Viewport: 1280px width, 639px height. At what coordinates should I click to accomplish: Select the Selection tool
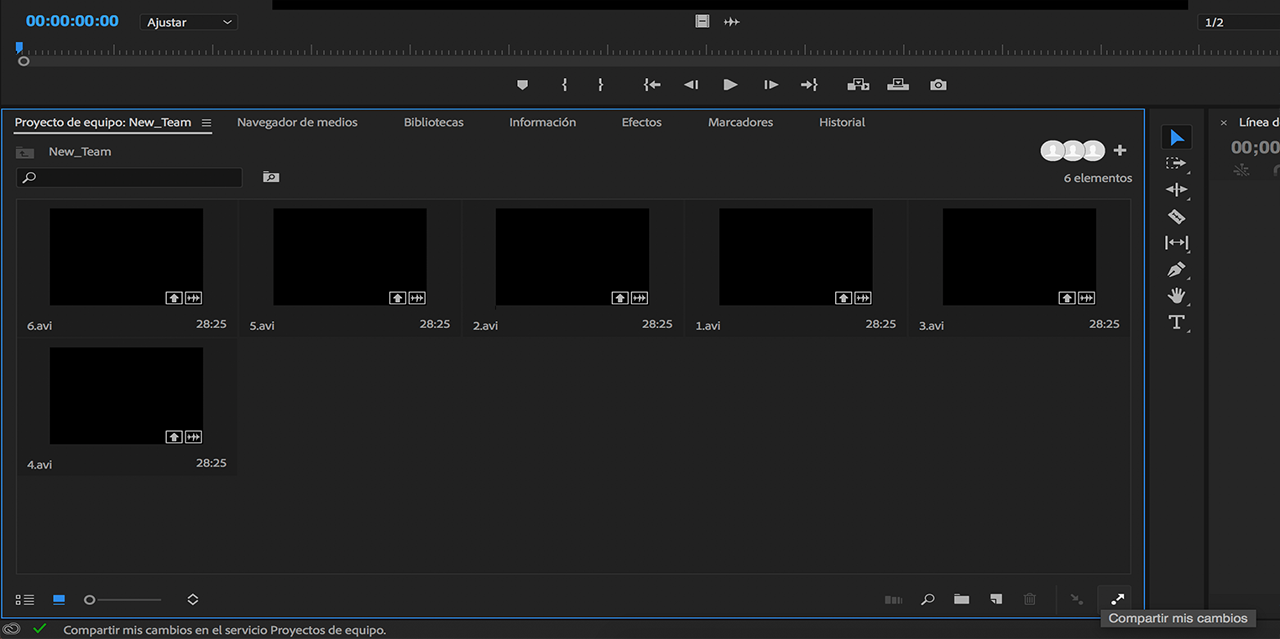pyautogui.click(x=1176, y=136)
